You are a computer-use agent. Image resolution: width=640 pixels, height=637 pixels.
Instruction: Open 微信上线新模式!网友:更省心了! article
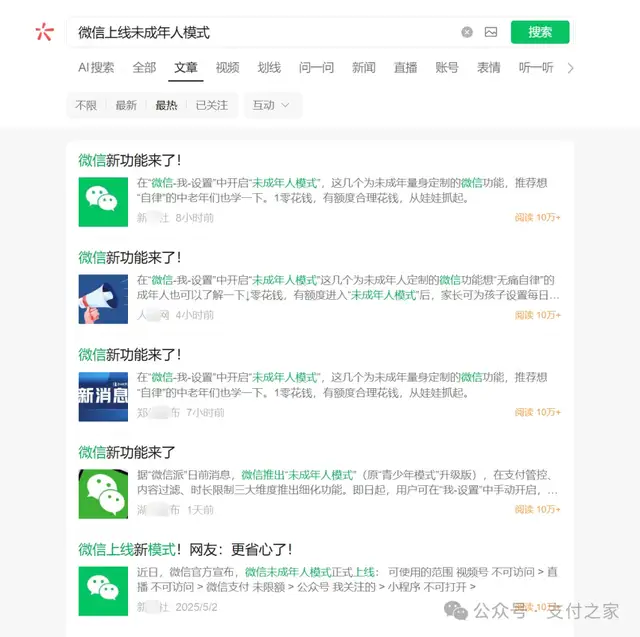coord(185,550)
